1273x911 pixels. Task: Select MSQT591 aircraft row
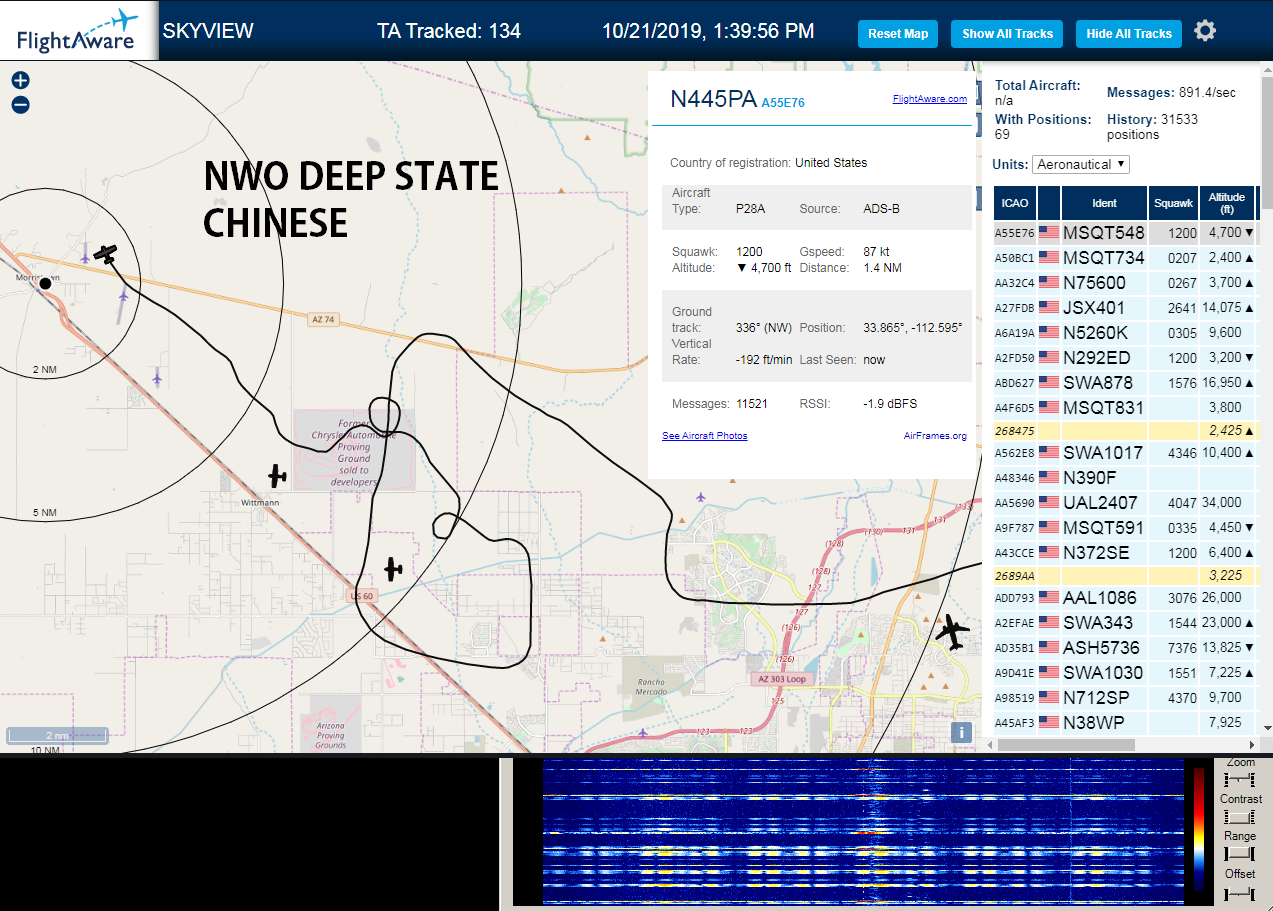tap(1125, 528)
